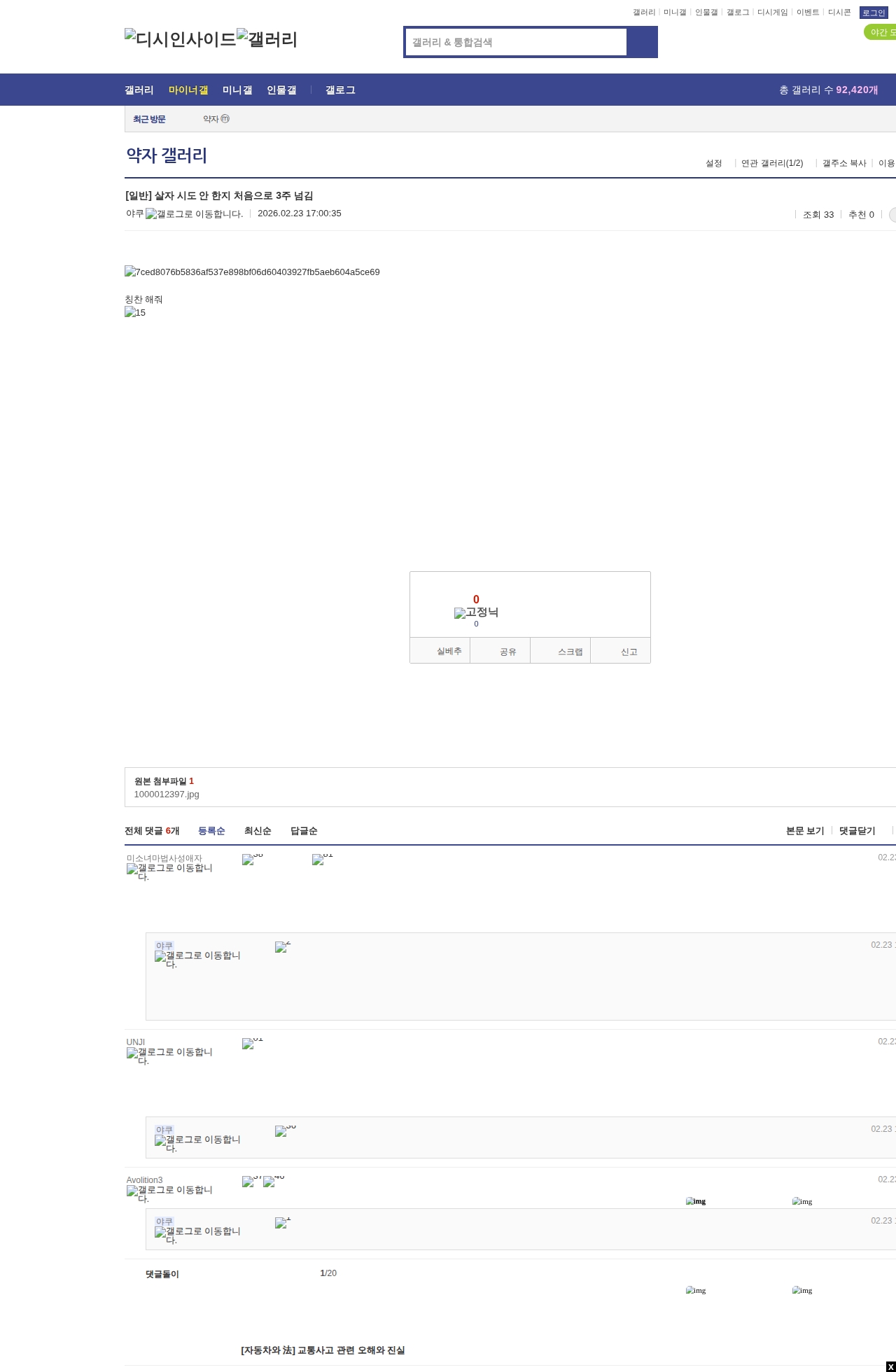The height and width of the screenshot is (1372, 896).
Task: Open the 약자 갤러리 title link
Action: [167, 155]
